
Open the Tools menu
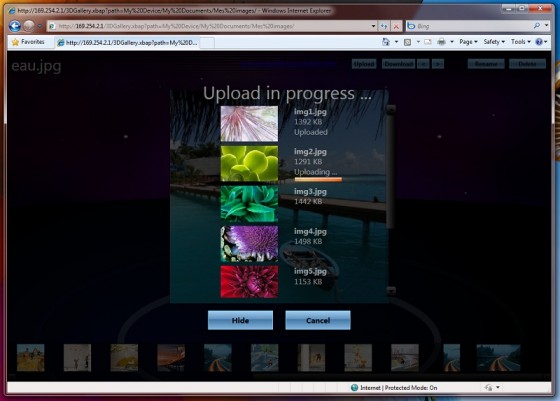tap(520, 42)
